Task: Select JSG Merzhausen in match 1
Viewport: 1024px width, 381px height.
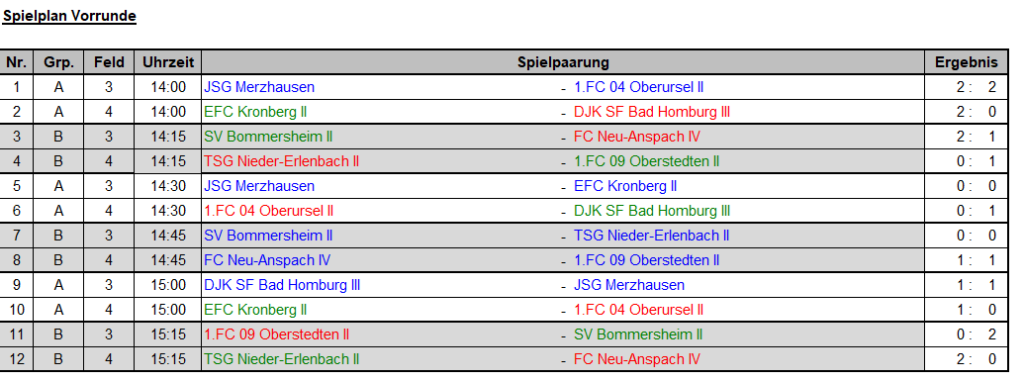Action: click(259, 88)
